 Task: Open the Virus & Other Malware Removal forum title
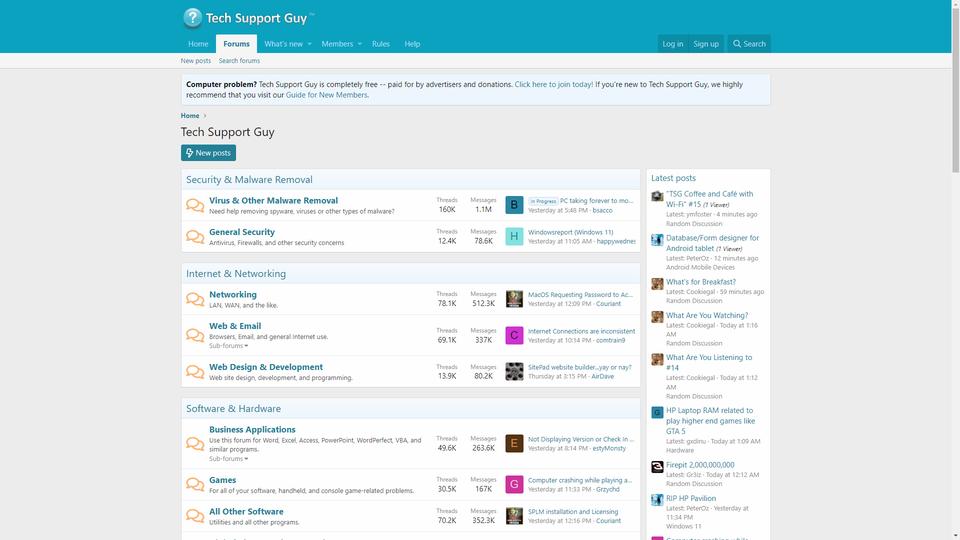(x=273, y=200)
